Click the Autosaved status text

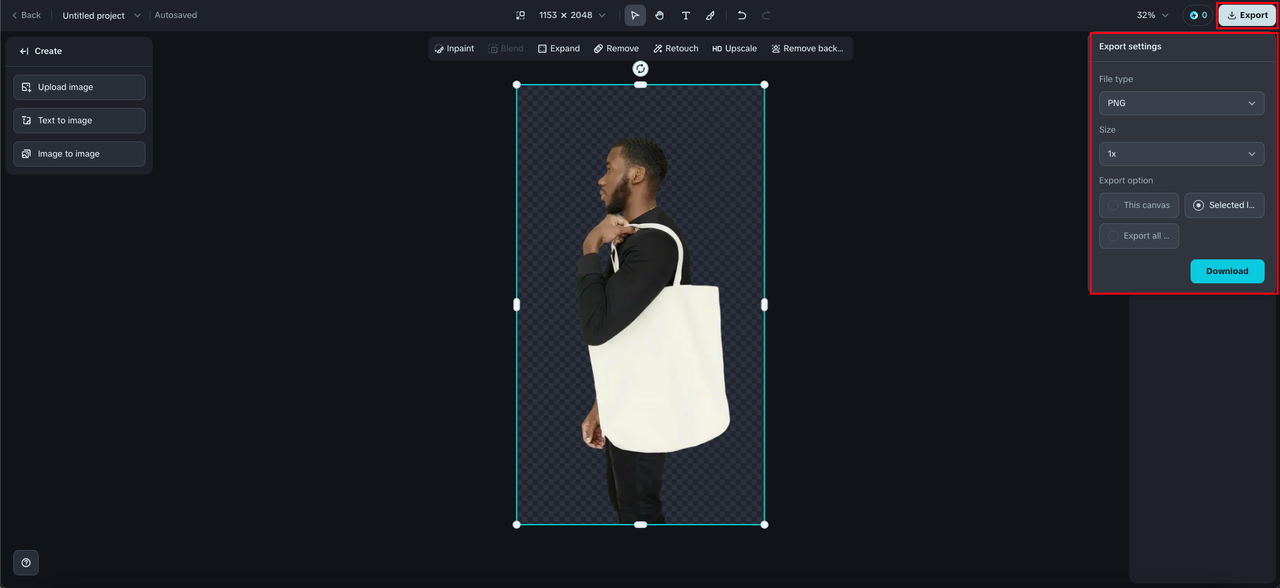176,15
